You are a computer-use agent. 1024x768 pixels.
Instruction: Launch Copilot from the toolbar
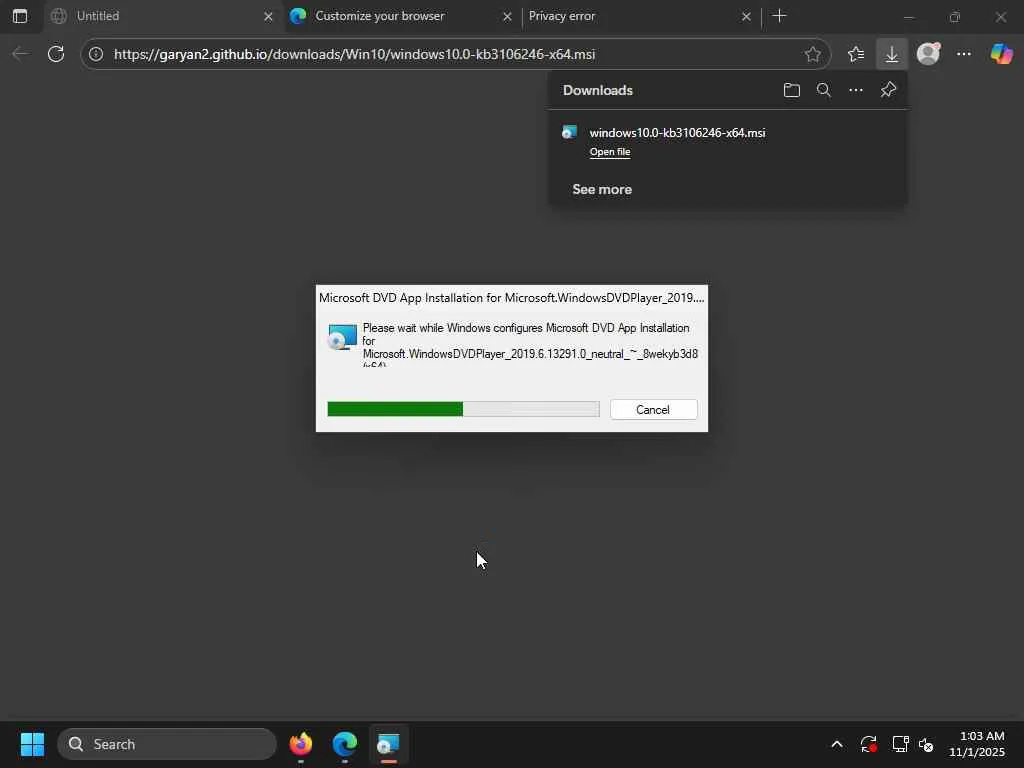[1001, 54]
